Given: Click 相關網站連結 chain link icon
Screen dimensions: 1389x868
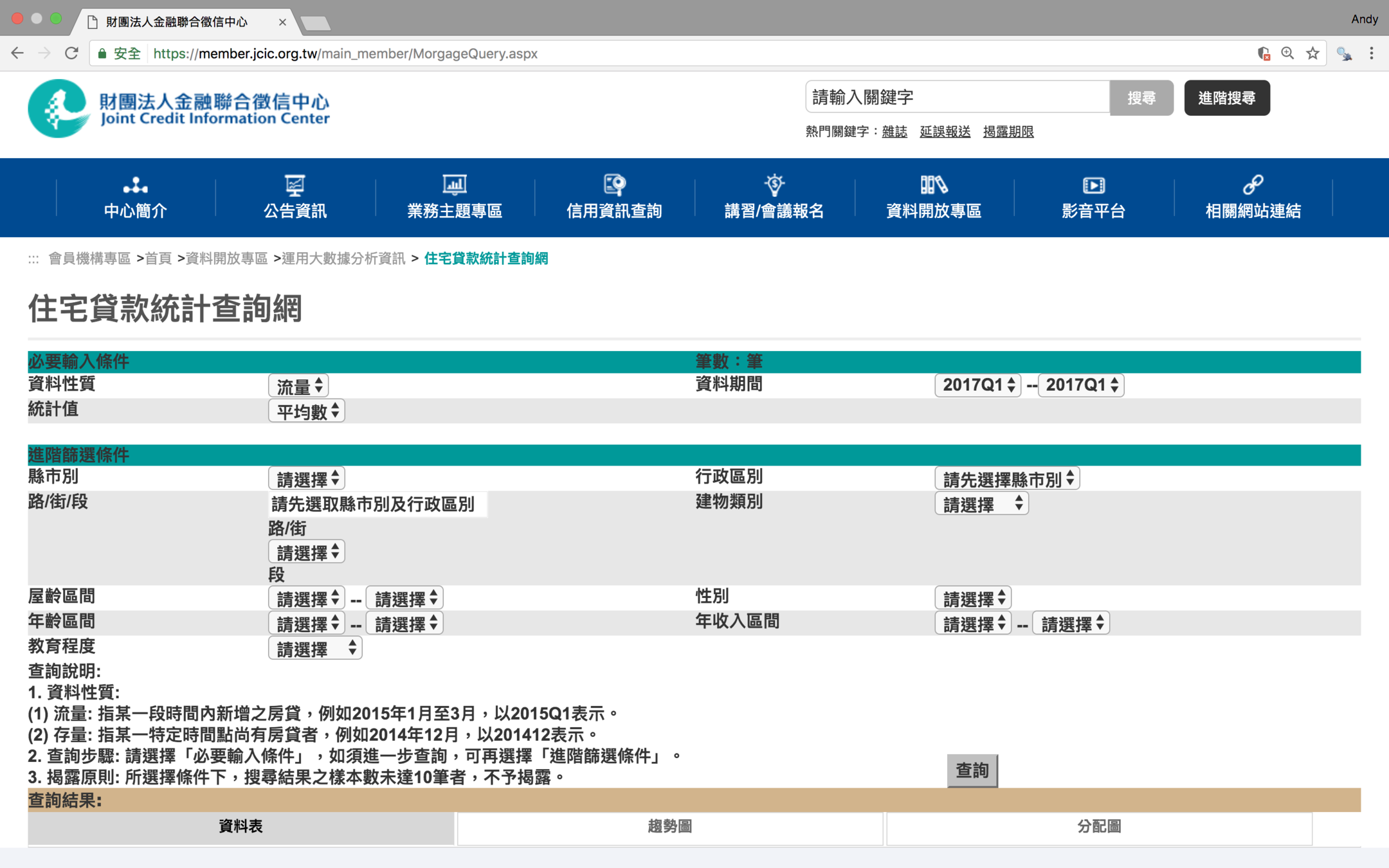Looking at the screenshot, I should (x=1253, y=185).
